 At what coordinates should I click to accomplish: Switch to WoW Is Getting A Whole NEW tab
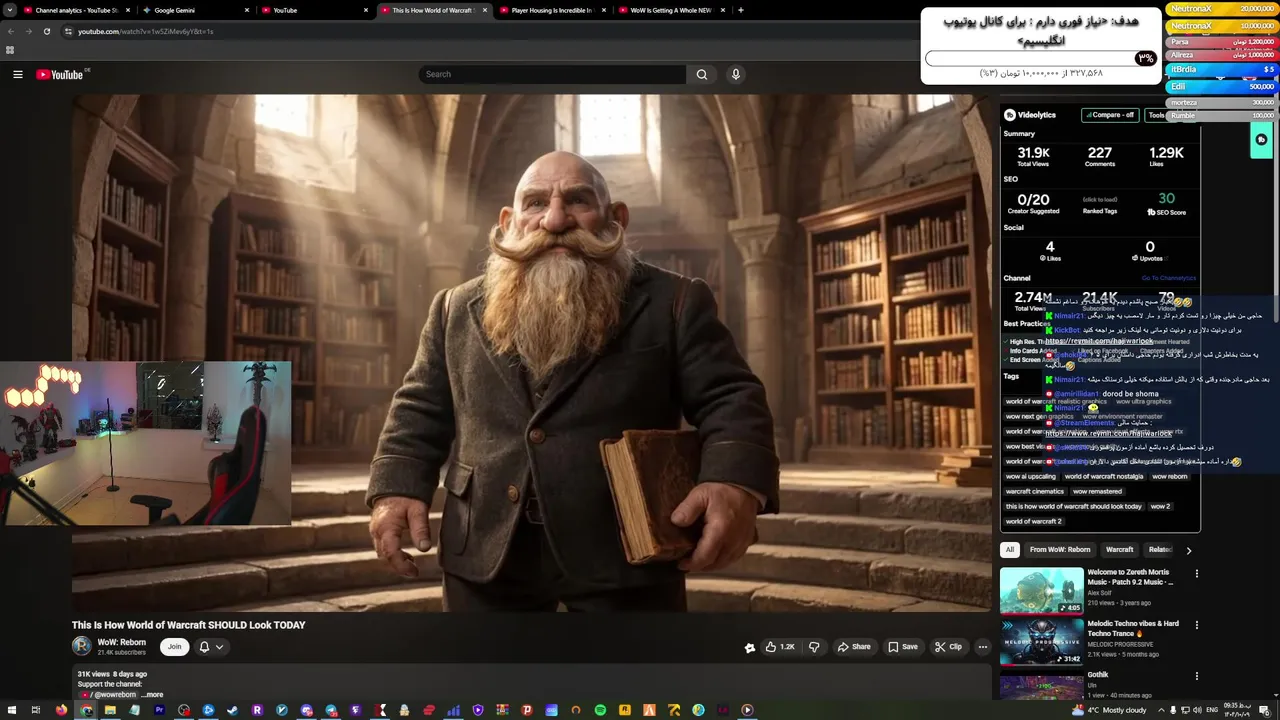670,10
